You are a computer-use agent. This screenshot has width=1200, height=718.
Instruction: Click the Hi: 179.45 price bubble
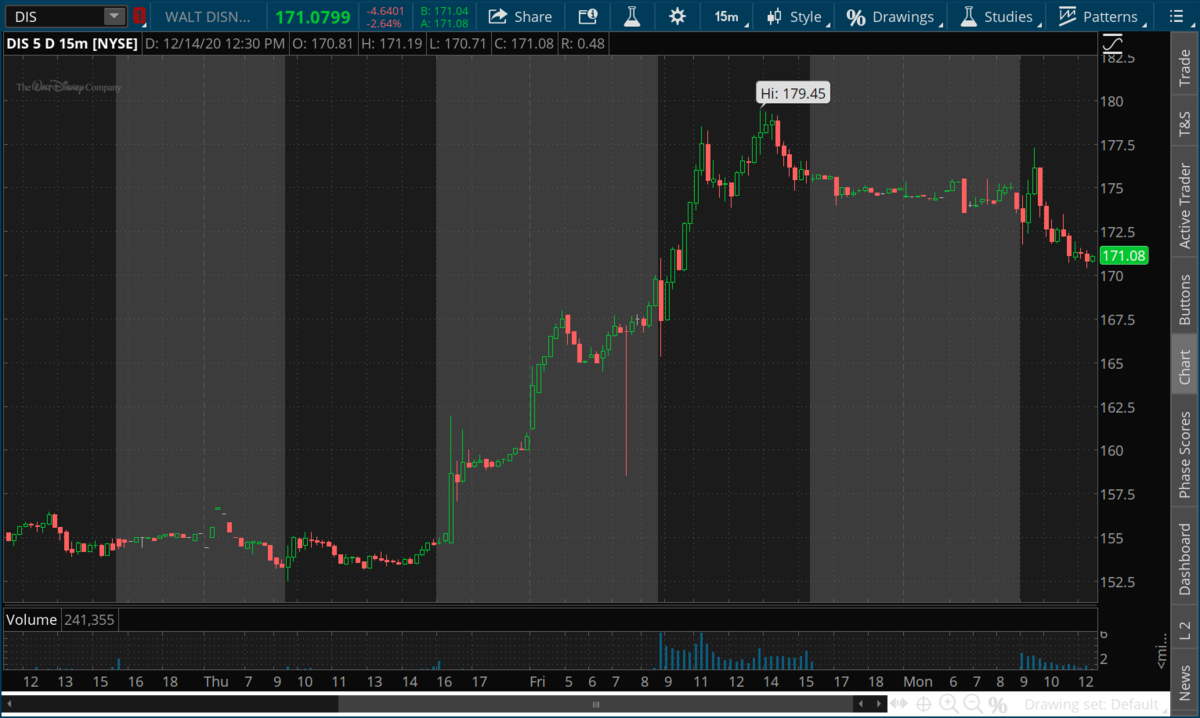pos(793,94)
